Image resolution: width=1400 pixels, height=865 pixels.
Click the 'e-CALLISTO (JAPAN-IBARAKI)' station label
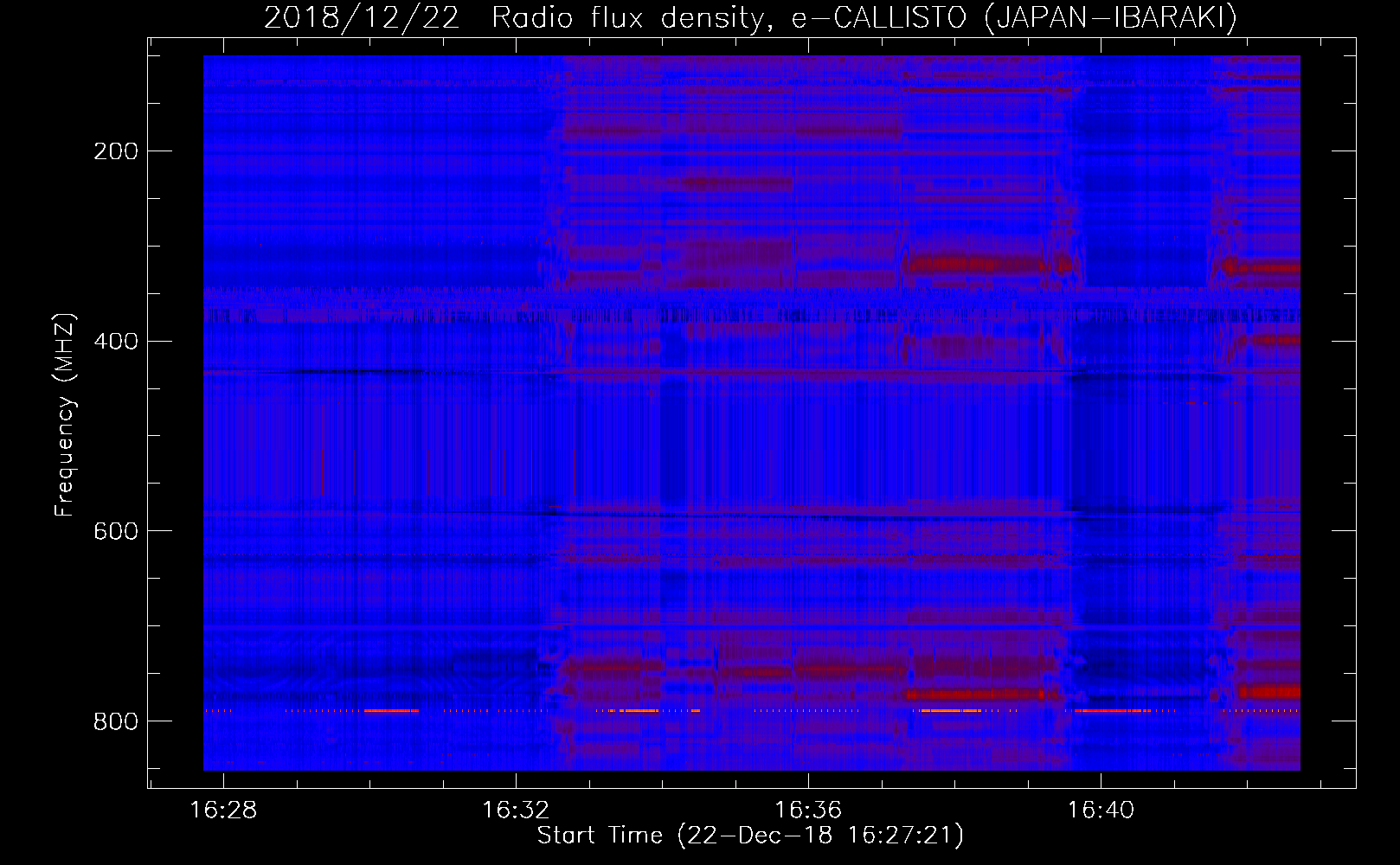(1015, 18)
